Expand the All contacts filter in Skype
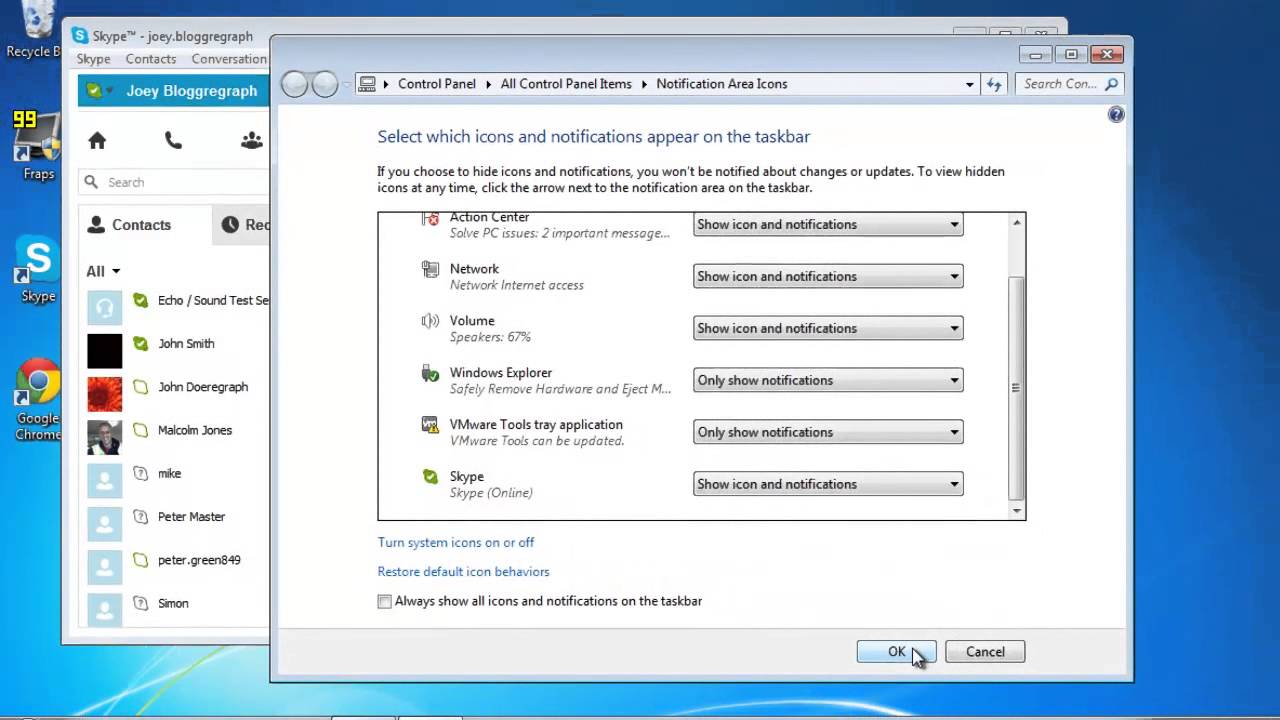The height and width of the screenshot is (720, 1280). coord(103,271)
